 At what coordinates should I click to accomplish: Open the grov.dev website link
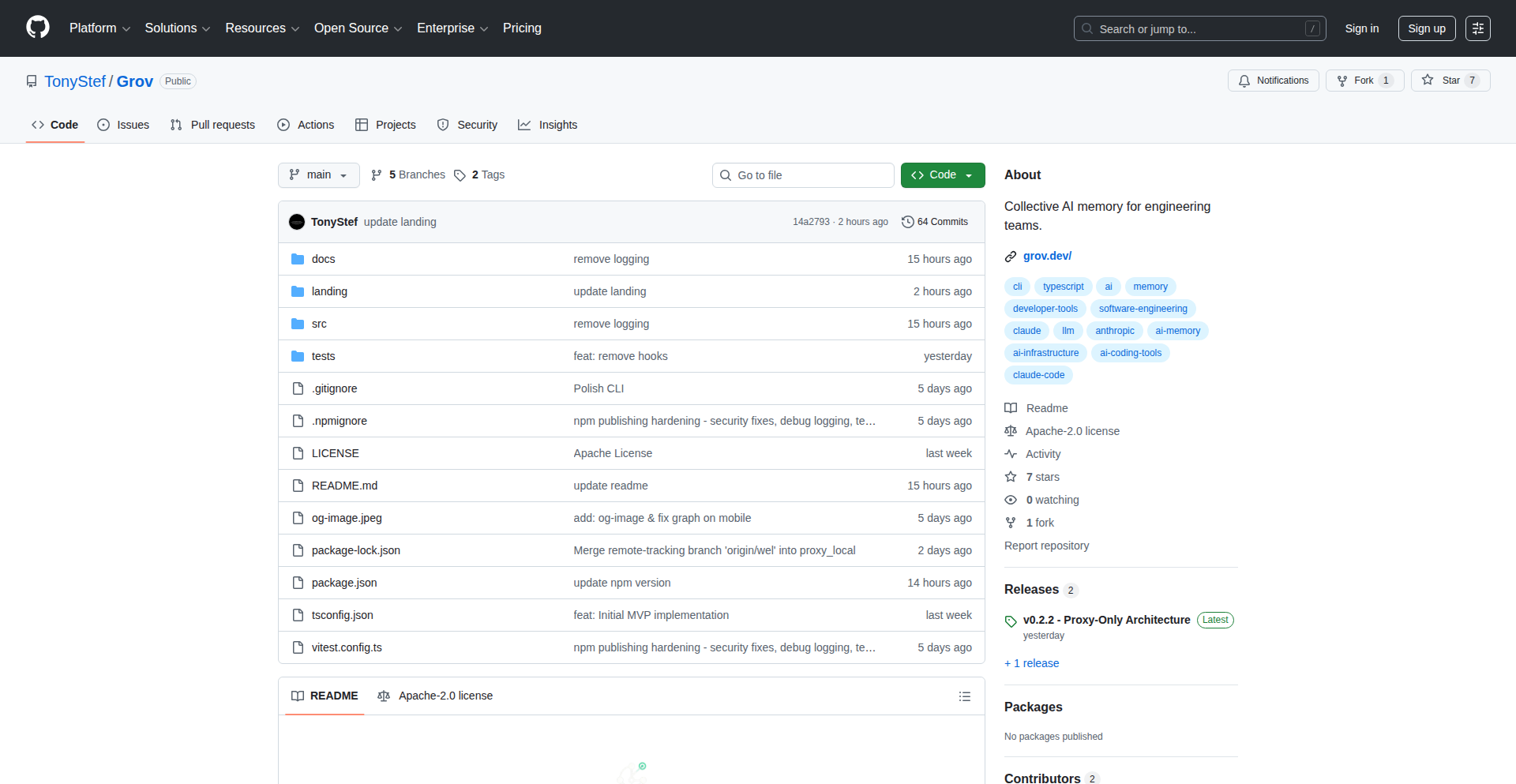1047,256
